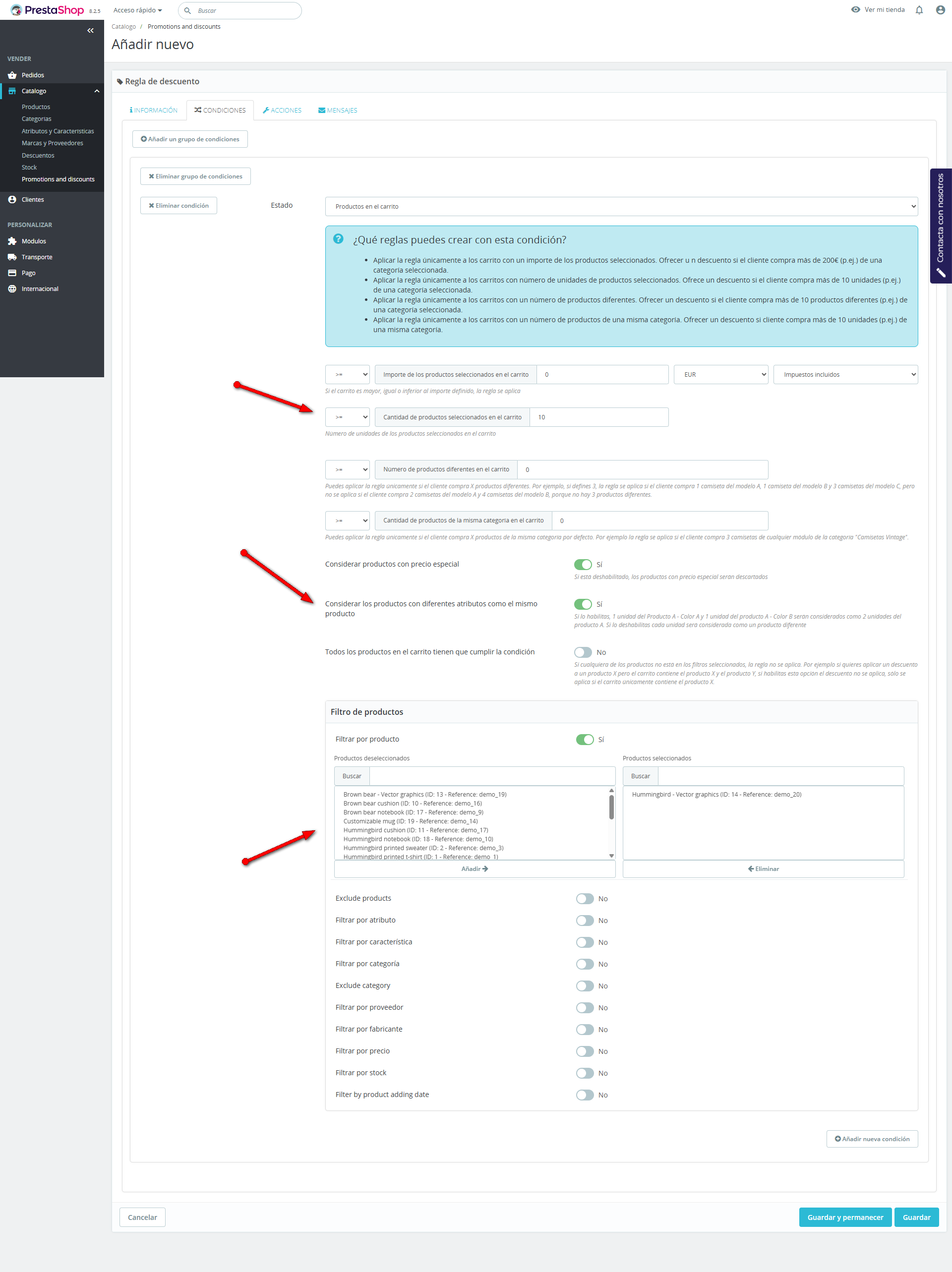Image resolution: width=952 pixels, height=1272 pixels.
Task: Click the Clientes person icon
Action: click(x=12, y=200)
